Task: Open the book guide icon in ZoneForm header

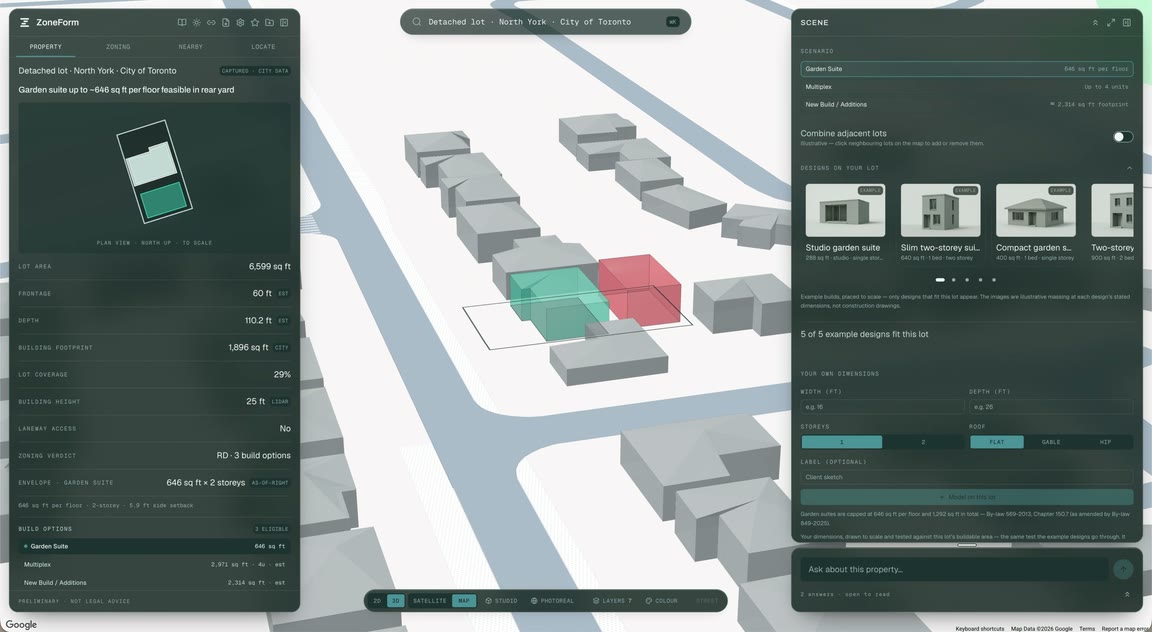Action: click(181, 23)
